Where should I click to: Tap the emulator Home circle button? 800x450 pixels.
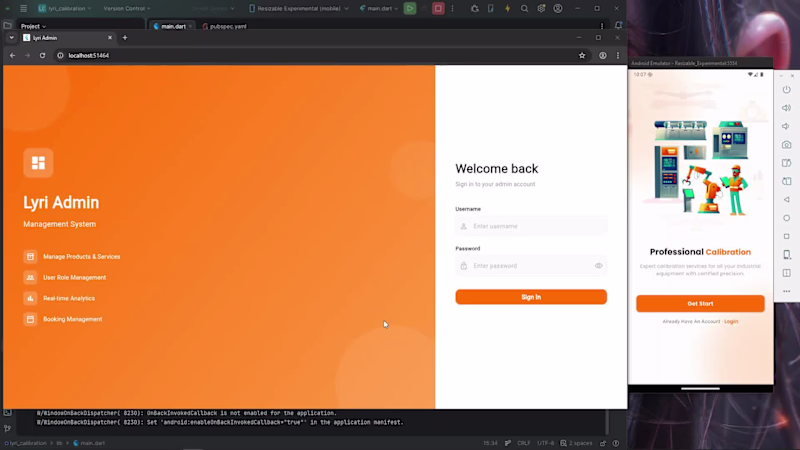(x=786, y=218)
